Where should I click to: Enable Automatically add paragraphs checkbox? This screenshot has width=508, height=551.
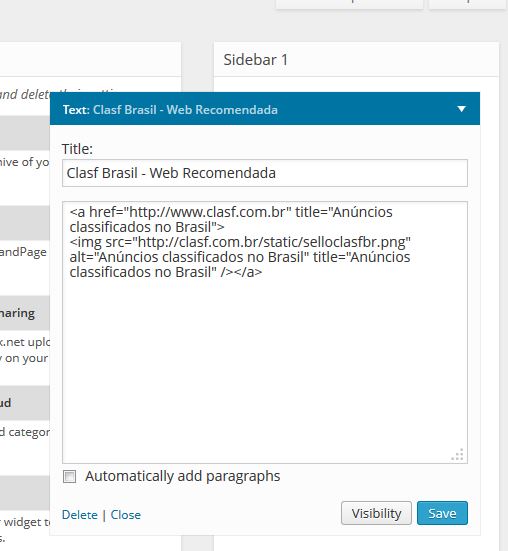[69, 477]
